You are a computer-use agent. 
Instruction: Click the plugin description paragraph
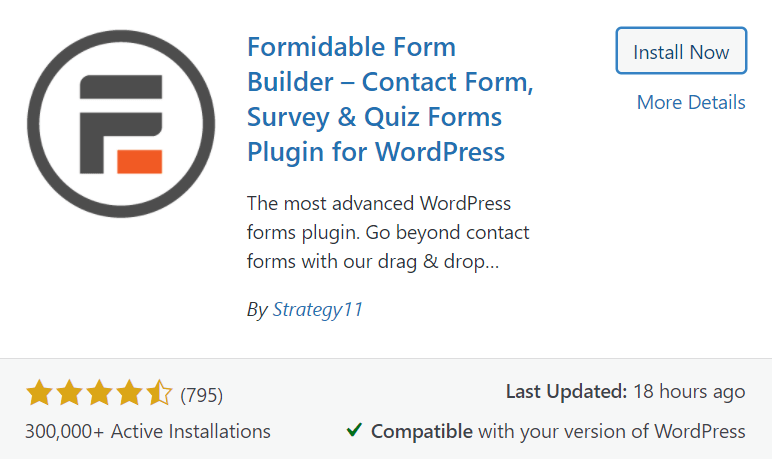click(x=388, y=232)
